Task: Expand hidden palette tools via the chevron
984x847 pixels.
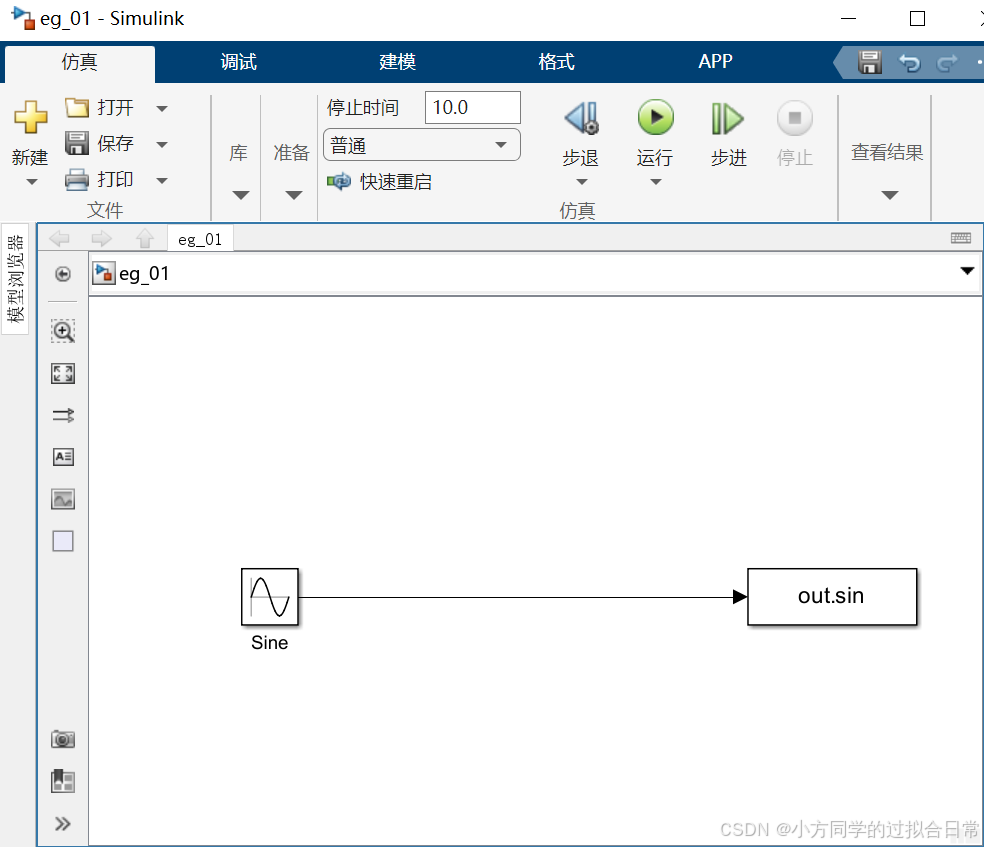Action: [63, 823]
